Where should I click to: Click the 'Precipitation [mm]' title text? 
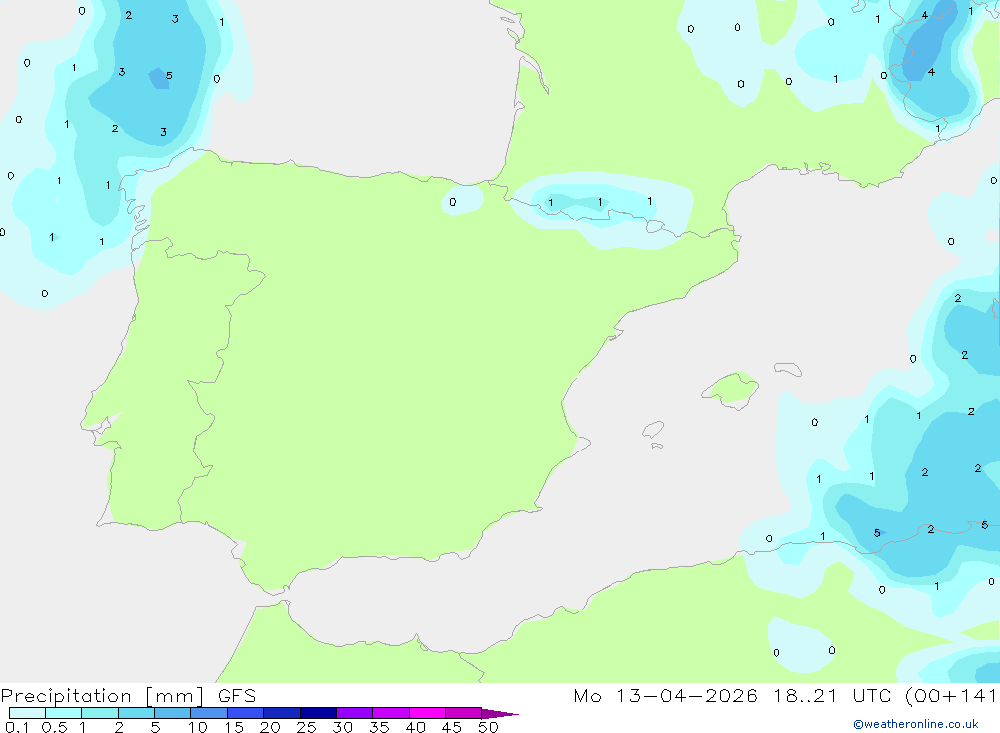[x=102, y=696]
